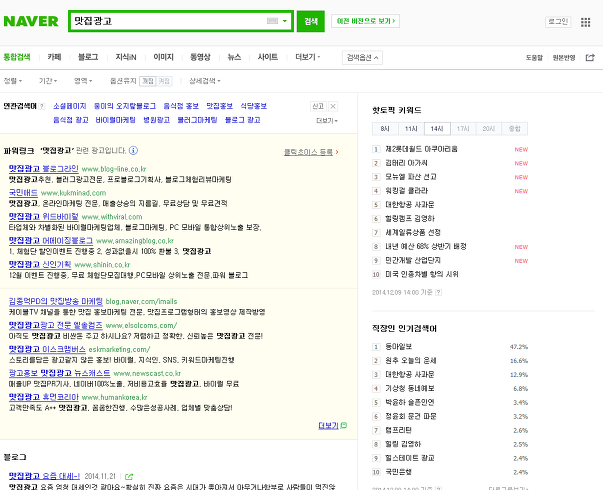This screenshot has width=603, height=490.
Task: Select the 14시 hot topic tab
Action: point(437,129)
